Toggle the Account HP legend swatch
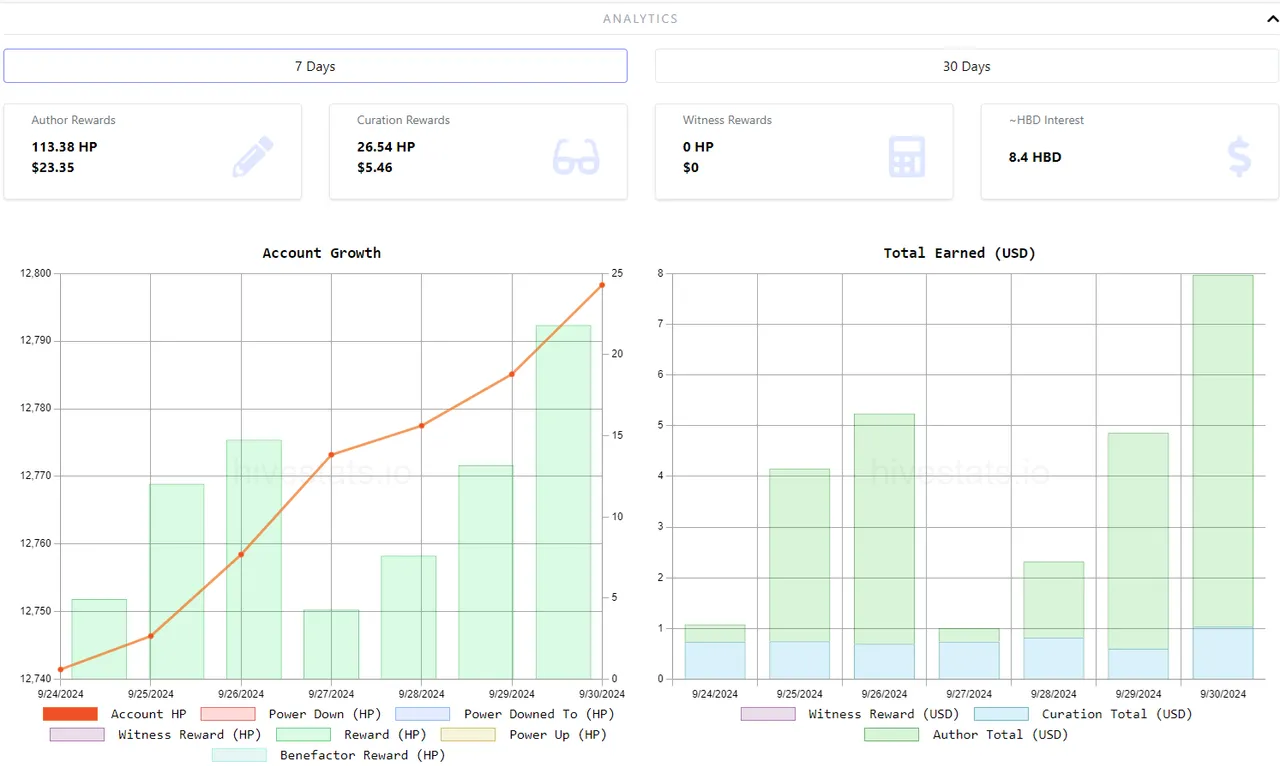This screenshot has width=1280, height=766. pyautogui.click(x=70, y=714)
